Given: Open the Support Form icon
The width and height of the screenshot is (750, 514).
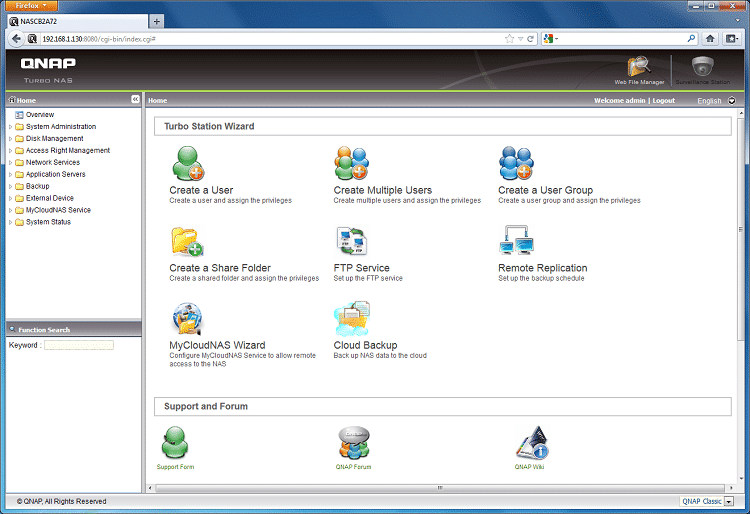Looking at the screenshot, I should pyautogui.click(x=175, y=442).
